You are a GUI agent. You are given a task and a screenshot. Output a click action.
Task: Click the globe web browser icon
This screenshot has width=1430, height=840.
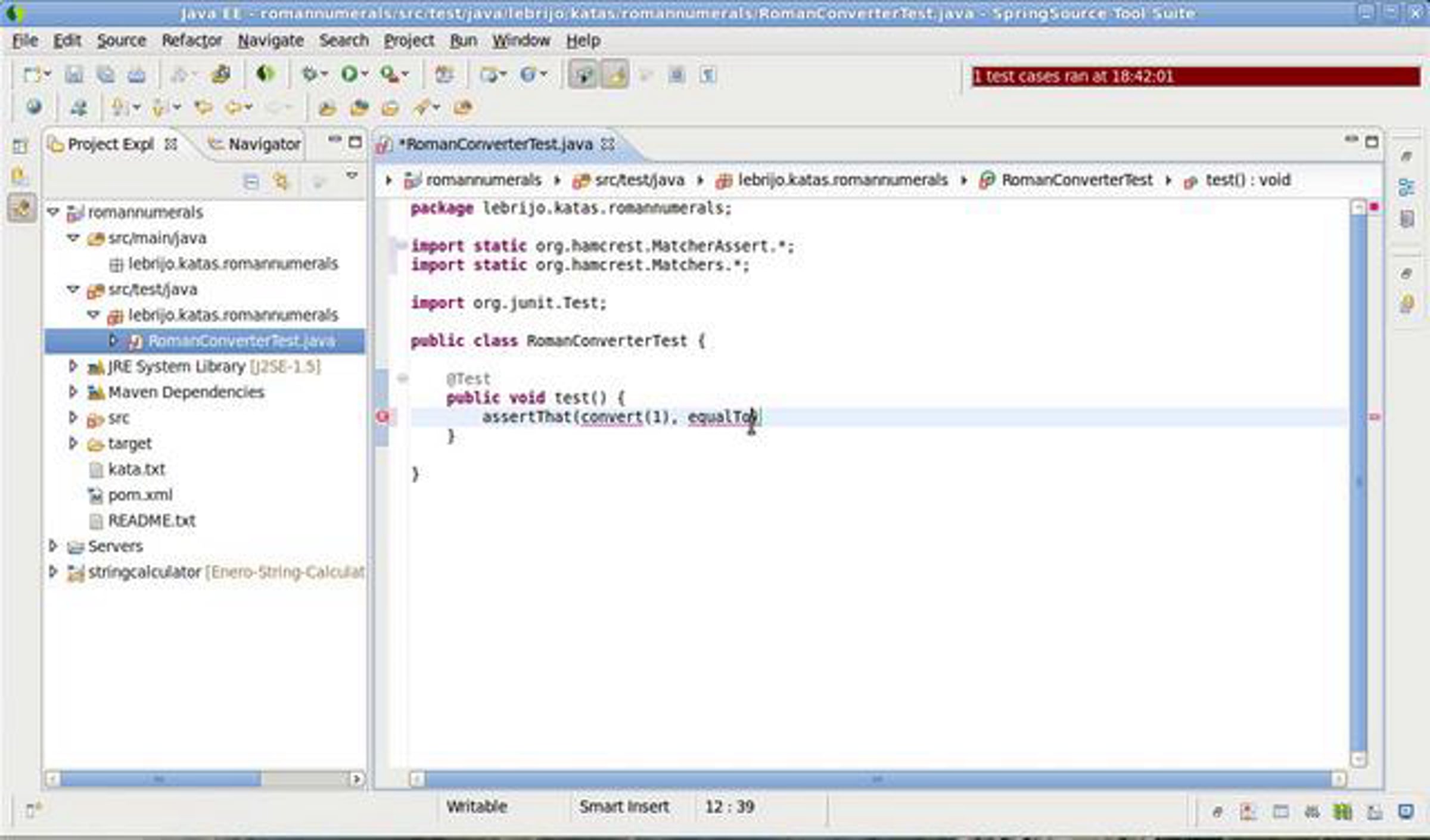(34, 107)
